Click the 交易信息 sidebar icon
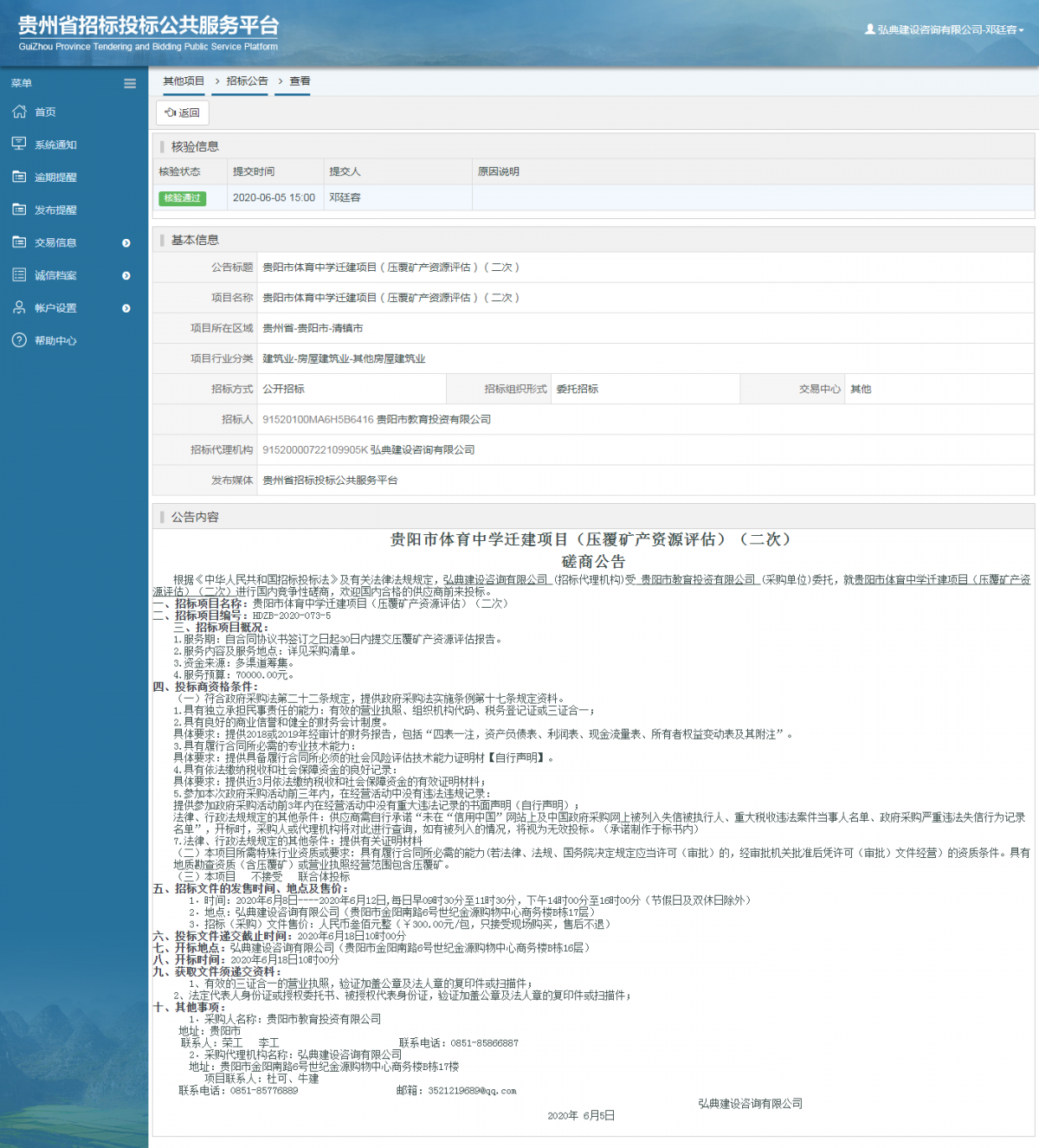The image size is (1039, 1148). 19,242
